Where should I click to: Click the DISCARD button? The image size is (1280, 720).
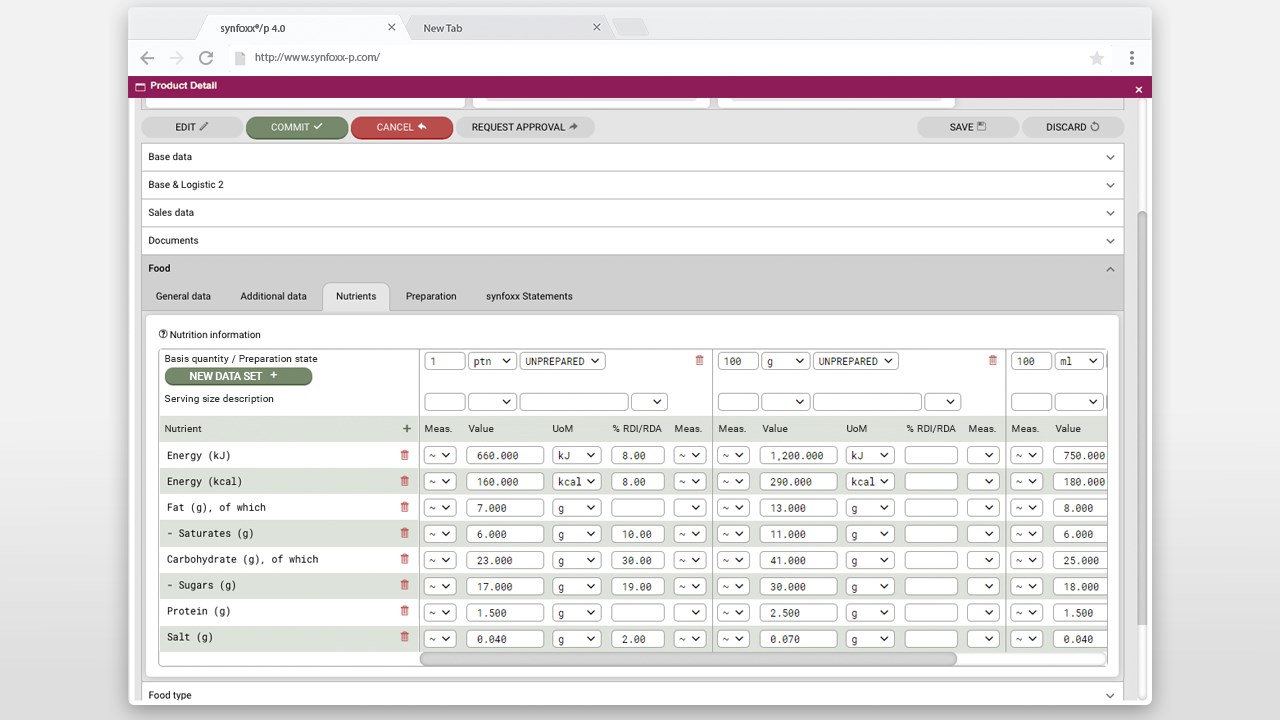1073,127
